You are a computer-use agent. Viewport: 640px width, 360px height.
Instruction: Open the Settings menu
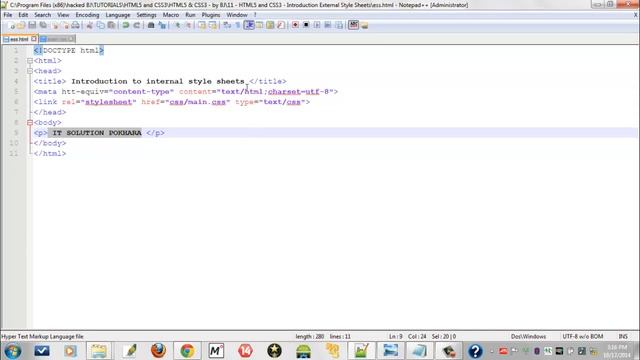146,15
